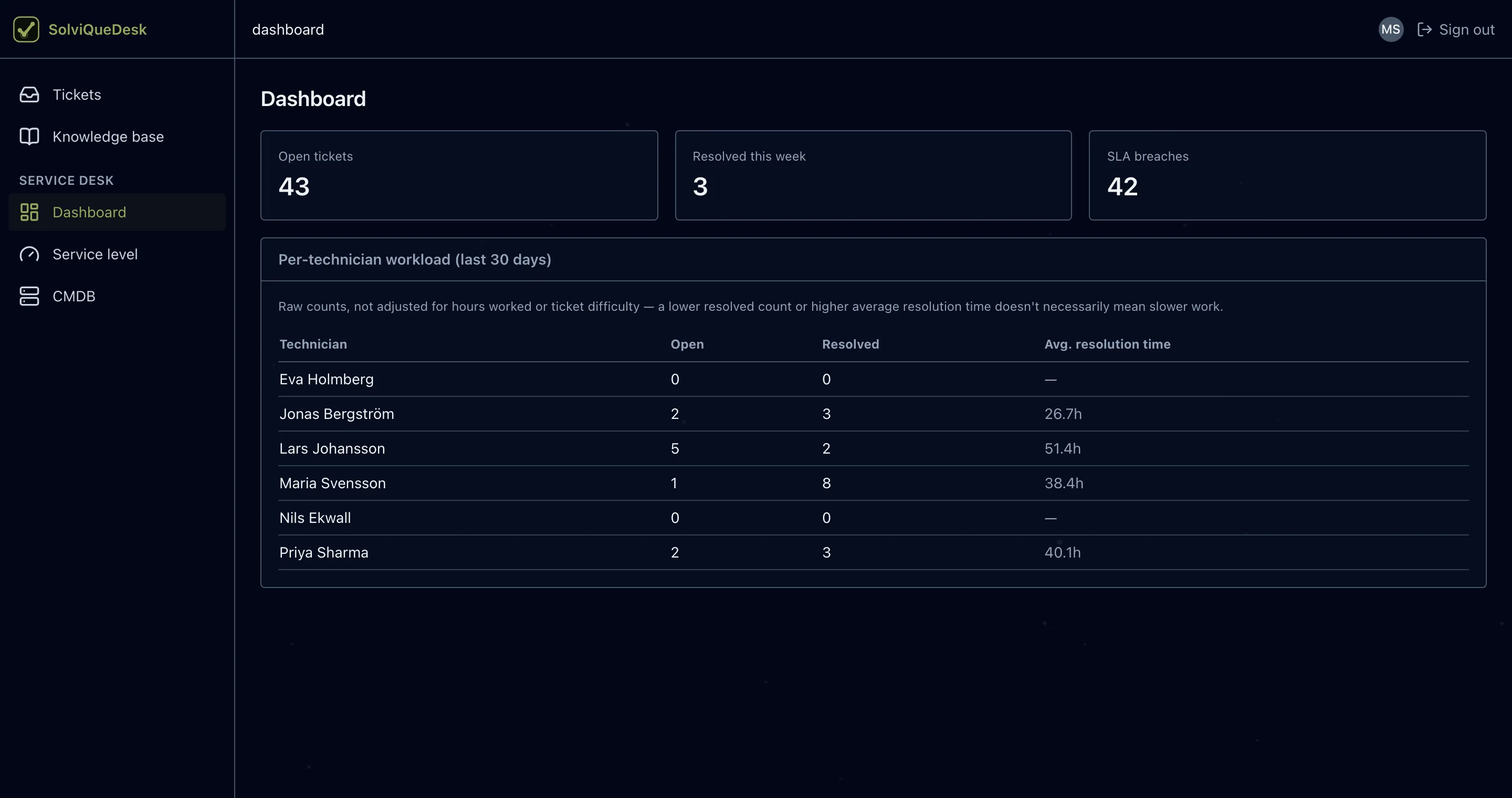The height and width of the screenshot is (798, 1512).
Task: Select the Priya Sharma row name
Action: click(x=323, y=553)
